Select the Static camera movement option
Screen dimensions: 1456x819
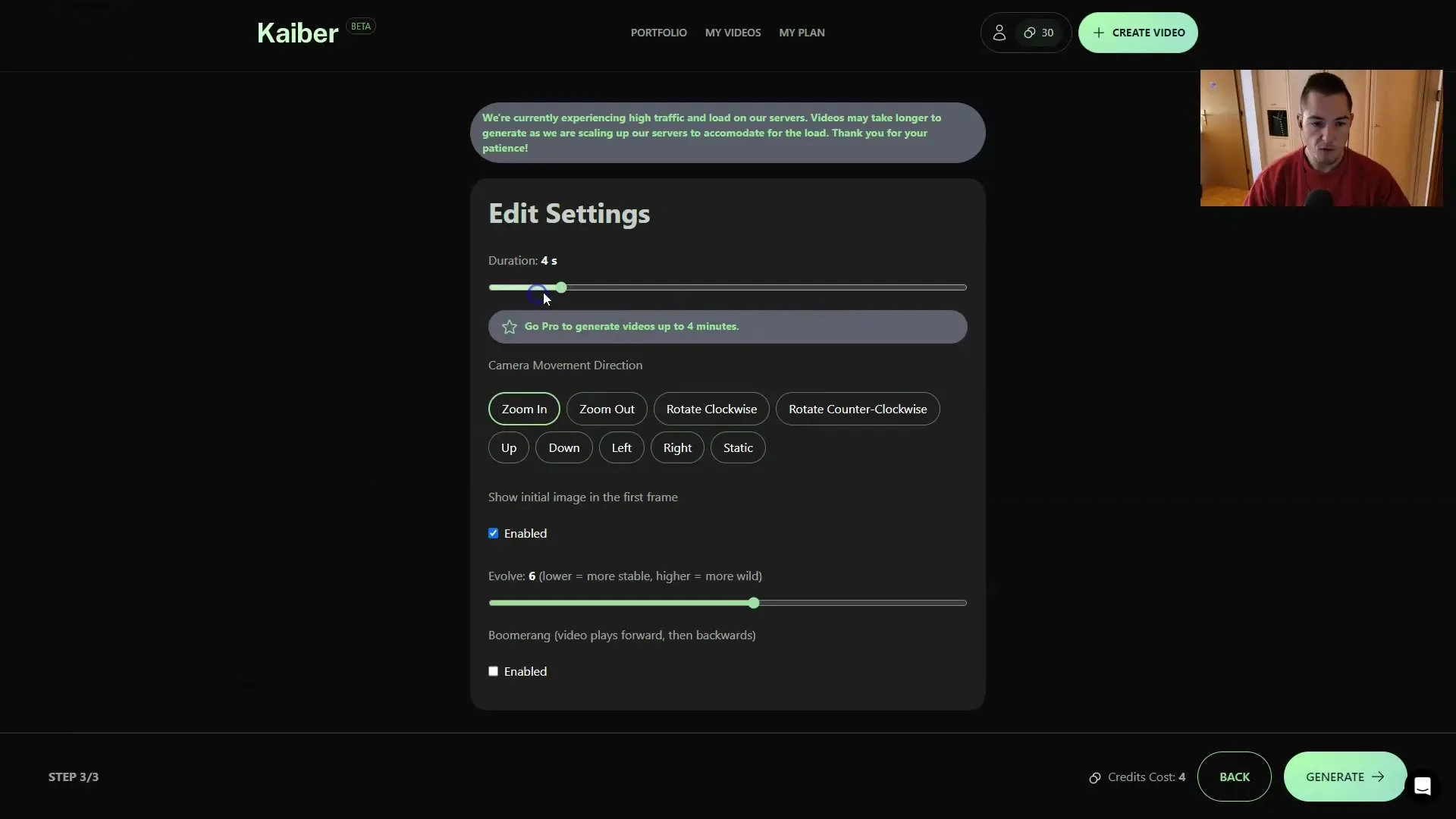click(738, 447)
